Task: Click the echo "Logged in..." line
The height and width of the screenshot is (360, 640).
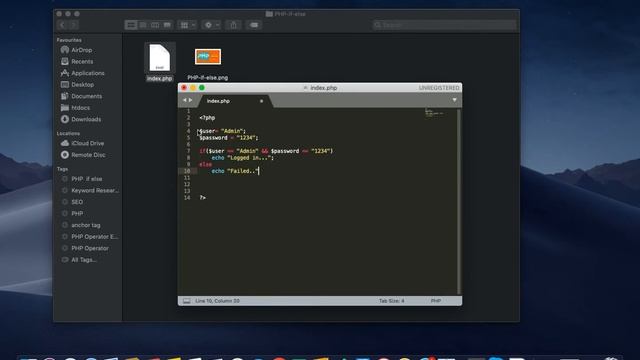Action: click(242, 158)
